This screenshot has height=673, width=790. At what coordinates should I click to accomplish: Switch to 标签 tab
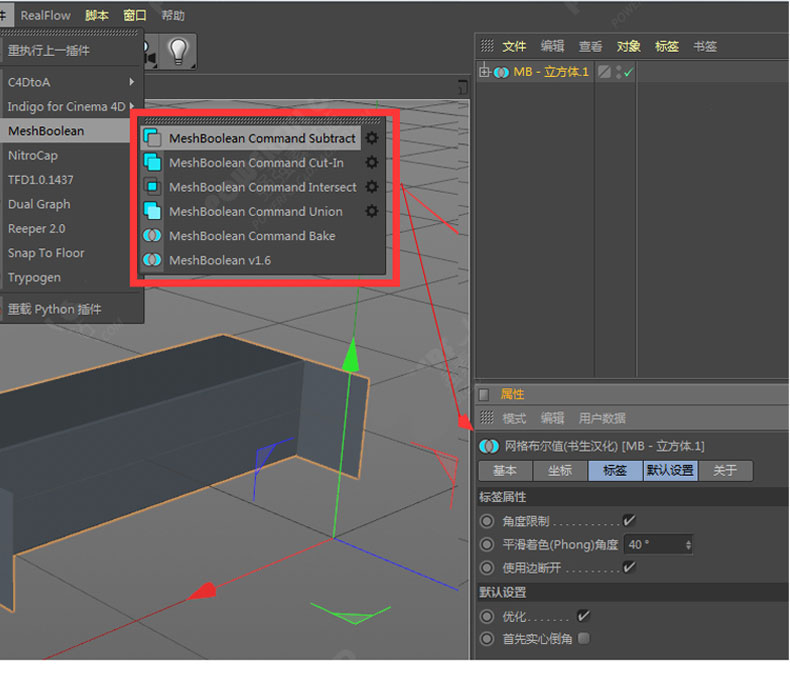pyautogui.click(x=615, y=470)
